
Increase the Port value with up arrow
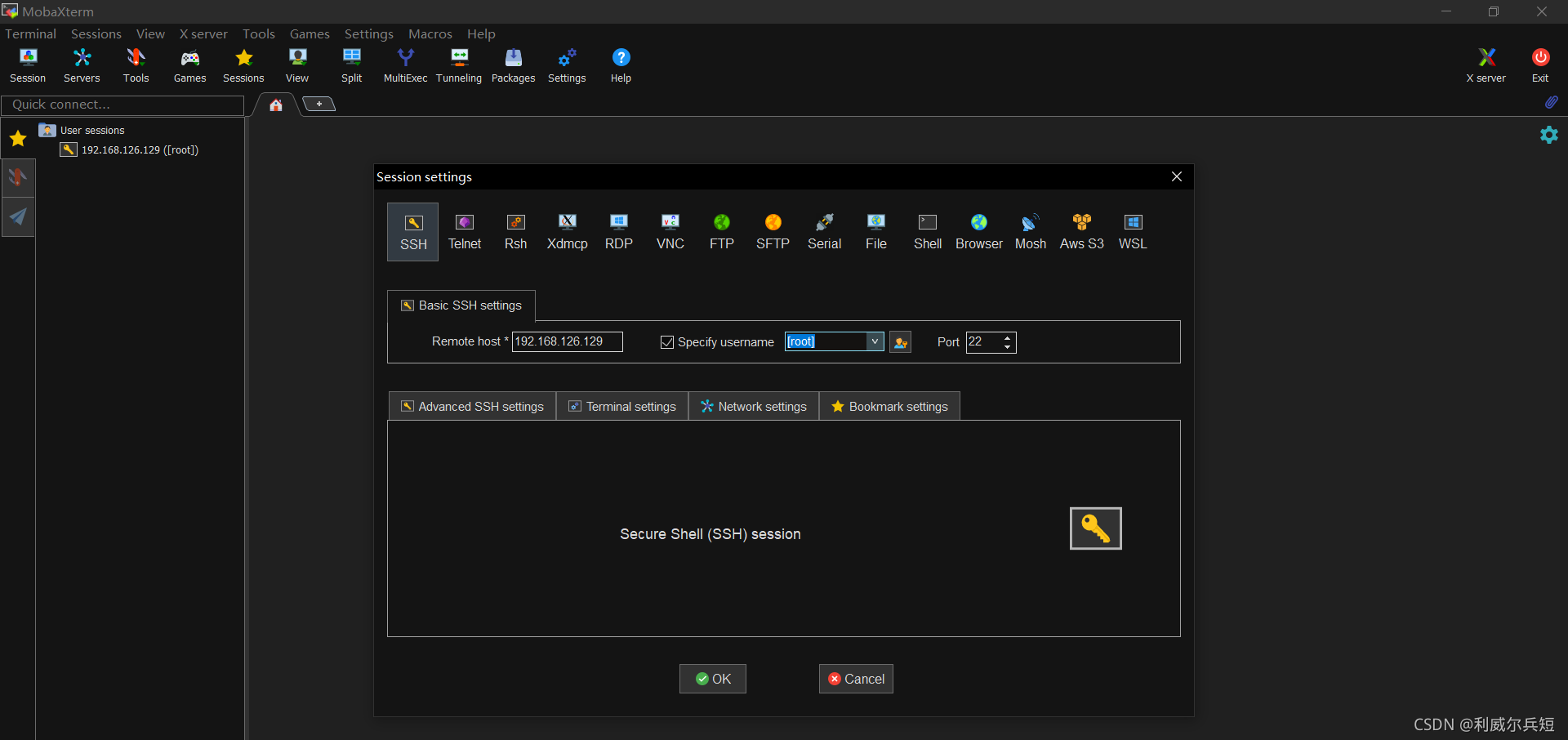tap(1008, 337)
